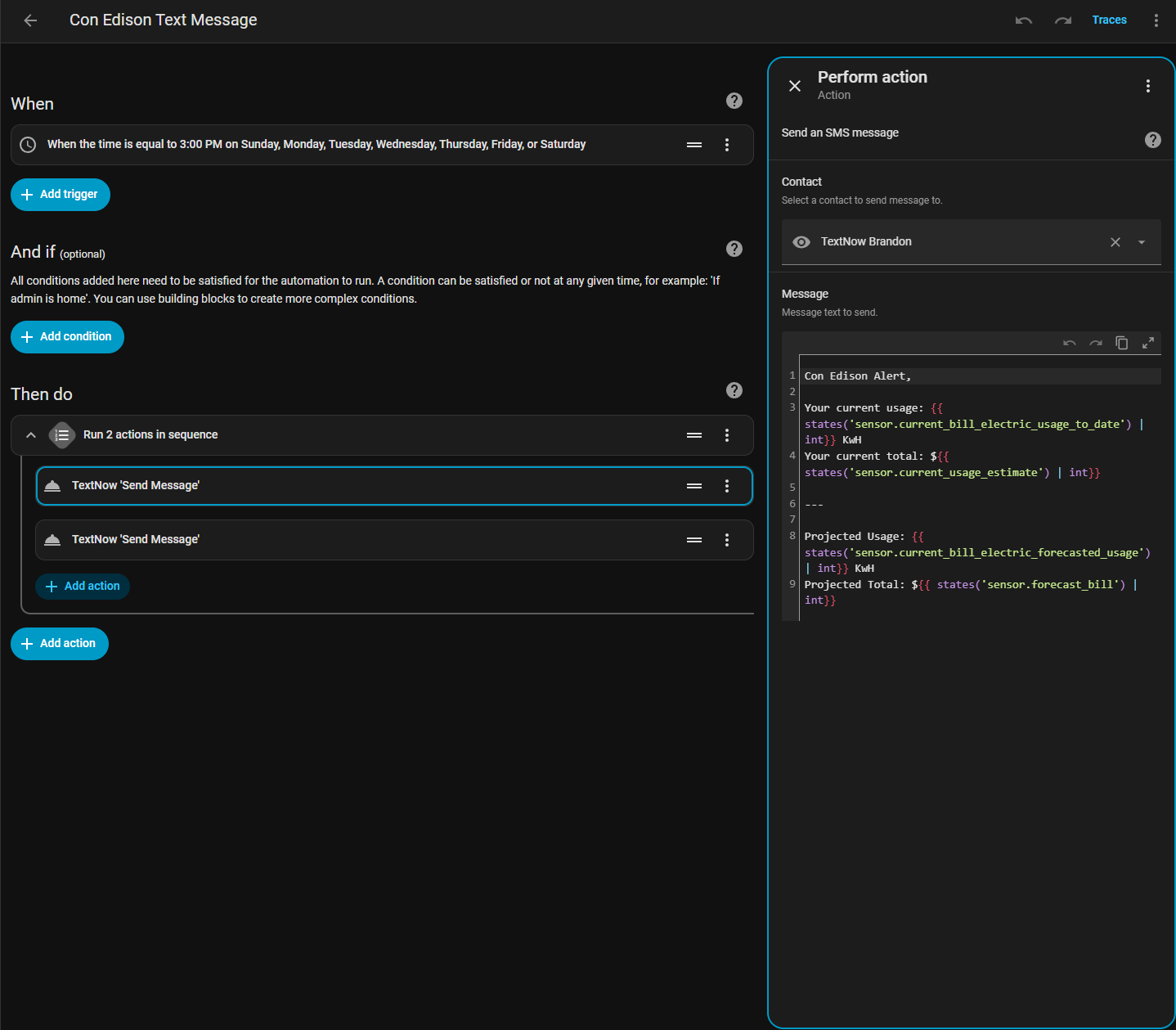The image size is (1176, 1030).
Task: Click the Add trigger button
Action: tap(61, 195)
